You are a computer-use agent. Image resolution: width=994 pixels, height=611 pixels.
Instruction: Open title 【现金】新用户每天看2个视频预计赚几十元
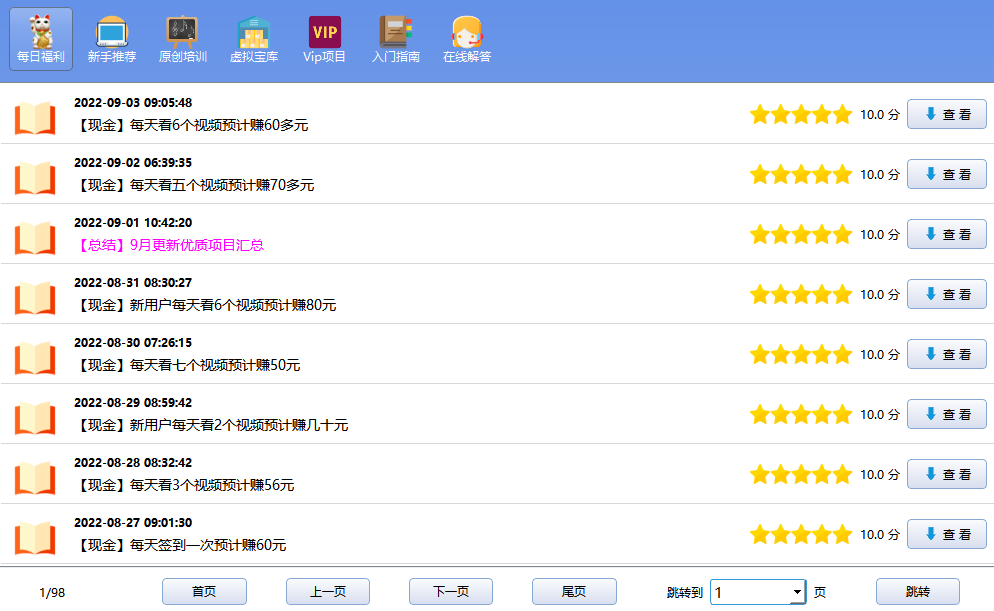click(x=212, y=425)
